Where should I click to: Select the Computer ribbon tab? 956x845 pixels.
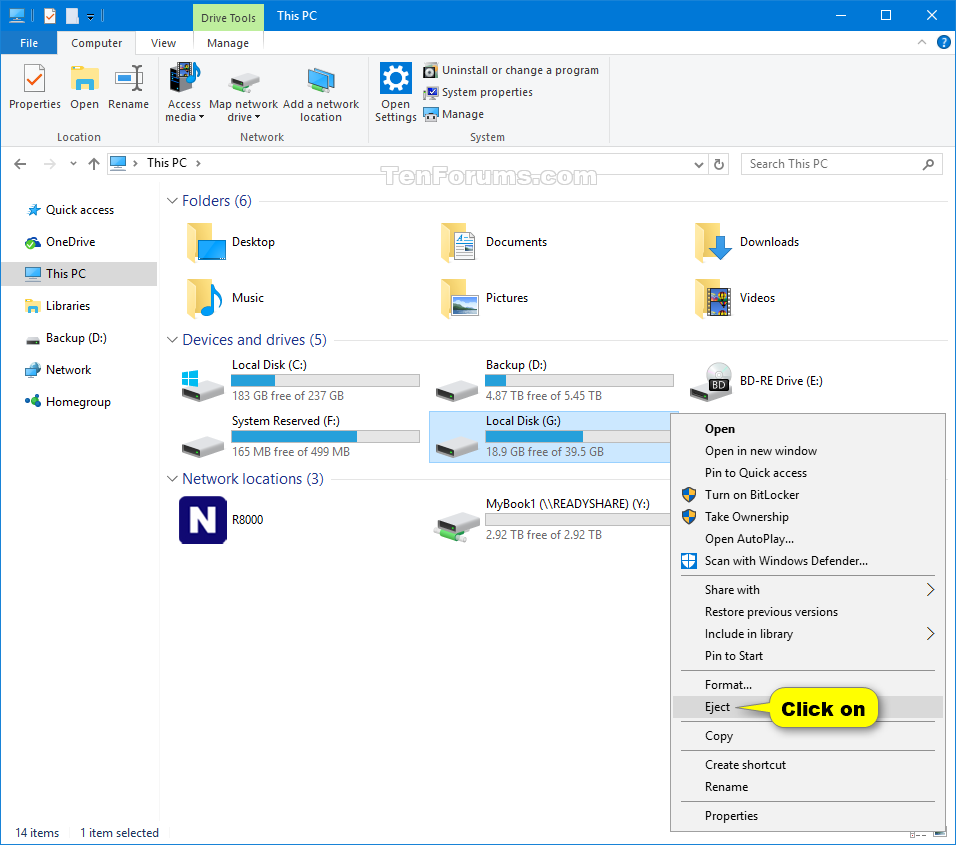pyautogui.click(x=96, y=43)
